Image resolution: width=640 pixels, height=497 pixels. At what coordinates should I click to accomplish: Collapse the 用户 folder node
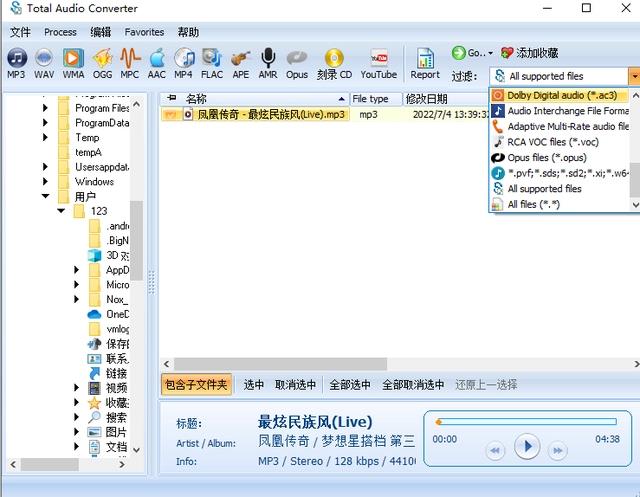click(45, 196)
